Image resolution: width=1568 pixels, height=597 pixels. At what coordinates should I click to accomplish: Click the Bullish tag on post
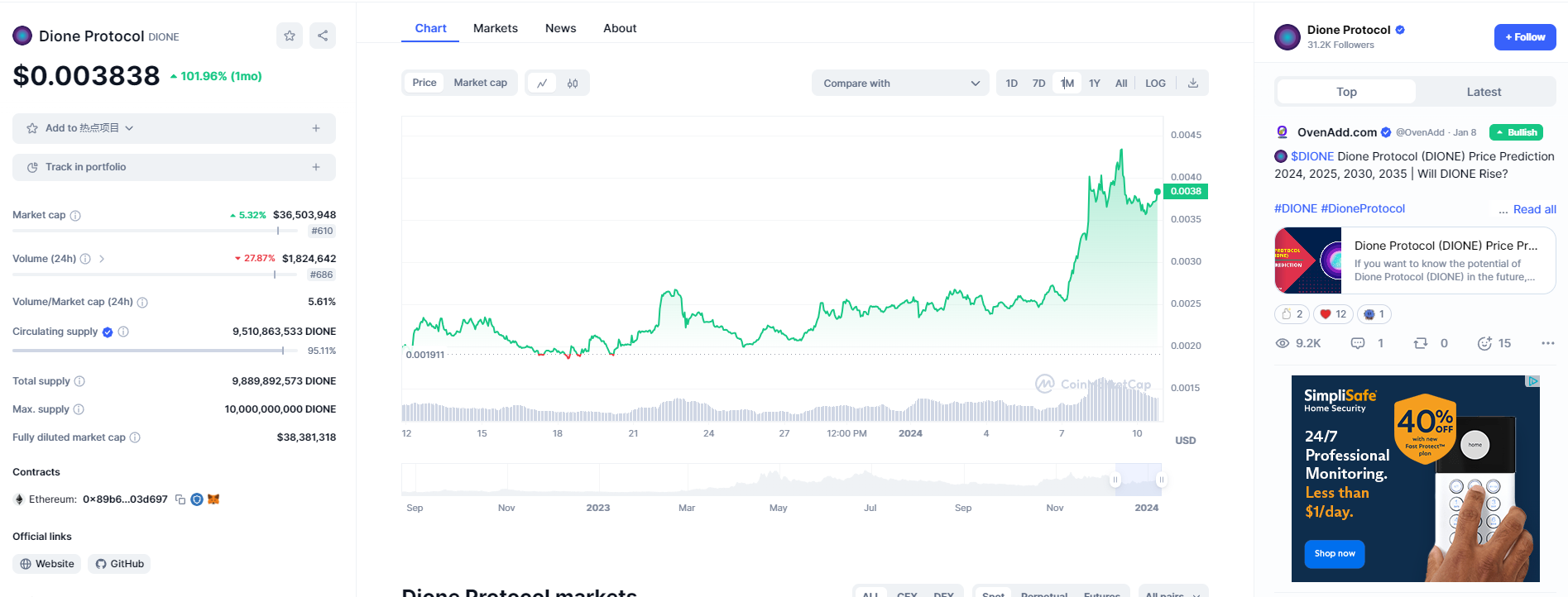click(x=1516, y=132)
